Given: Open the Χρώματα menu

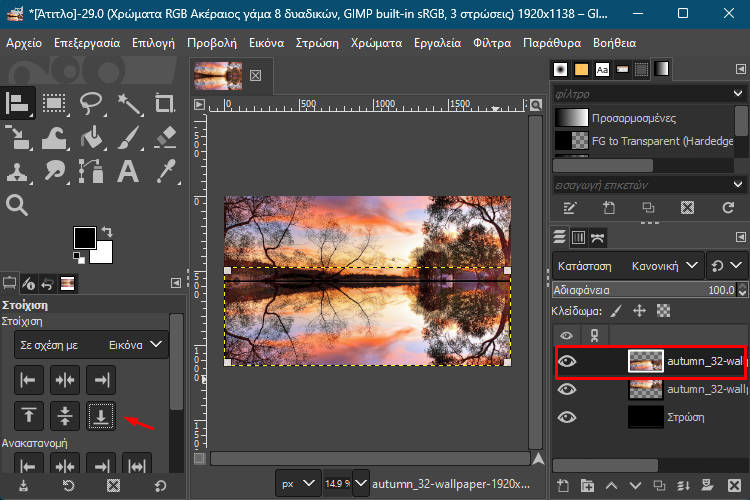Looking at the screenshot, I should coord(376,43).
